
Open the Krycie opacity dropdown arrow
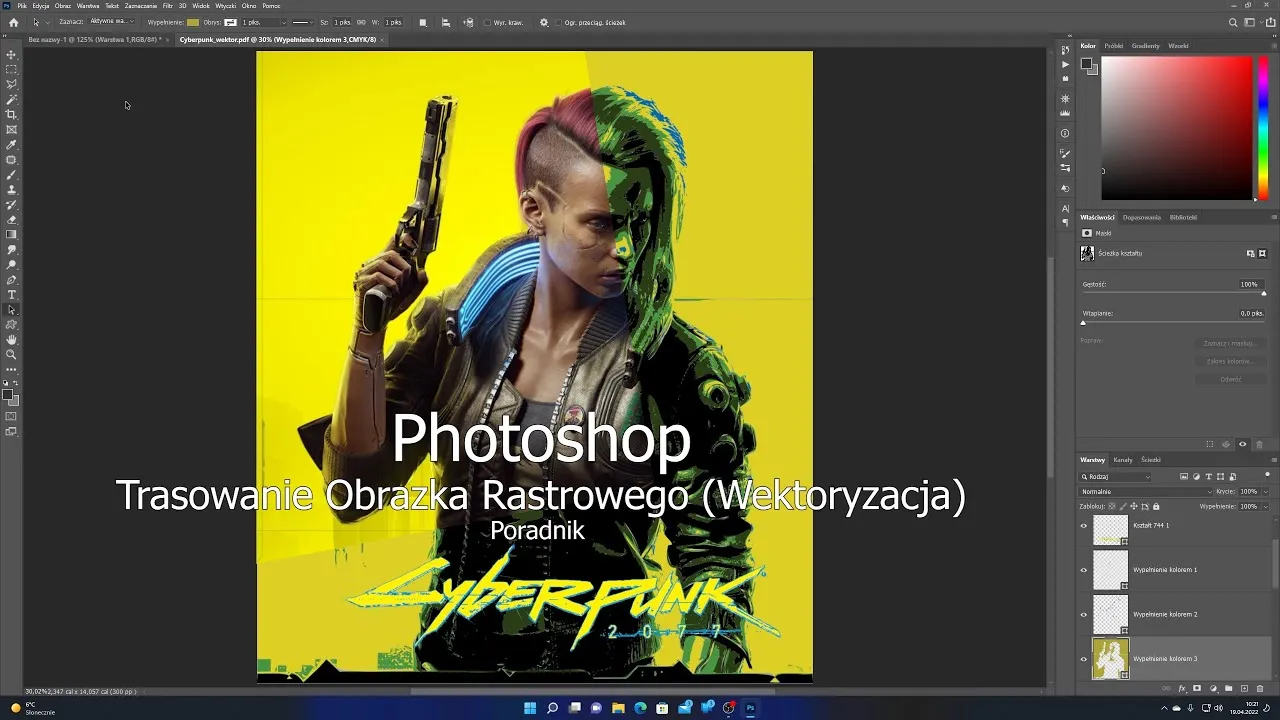click(1265, 492)
